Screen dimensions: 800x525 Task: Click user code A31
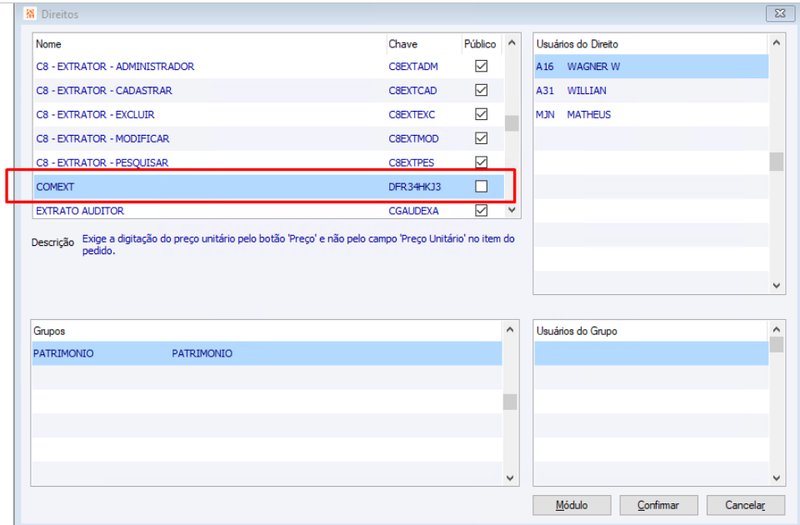tap(545, 90)
